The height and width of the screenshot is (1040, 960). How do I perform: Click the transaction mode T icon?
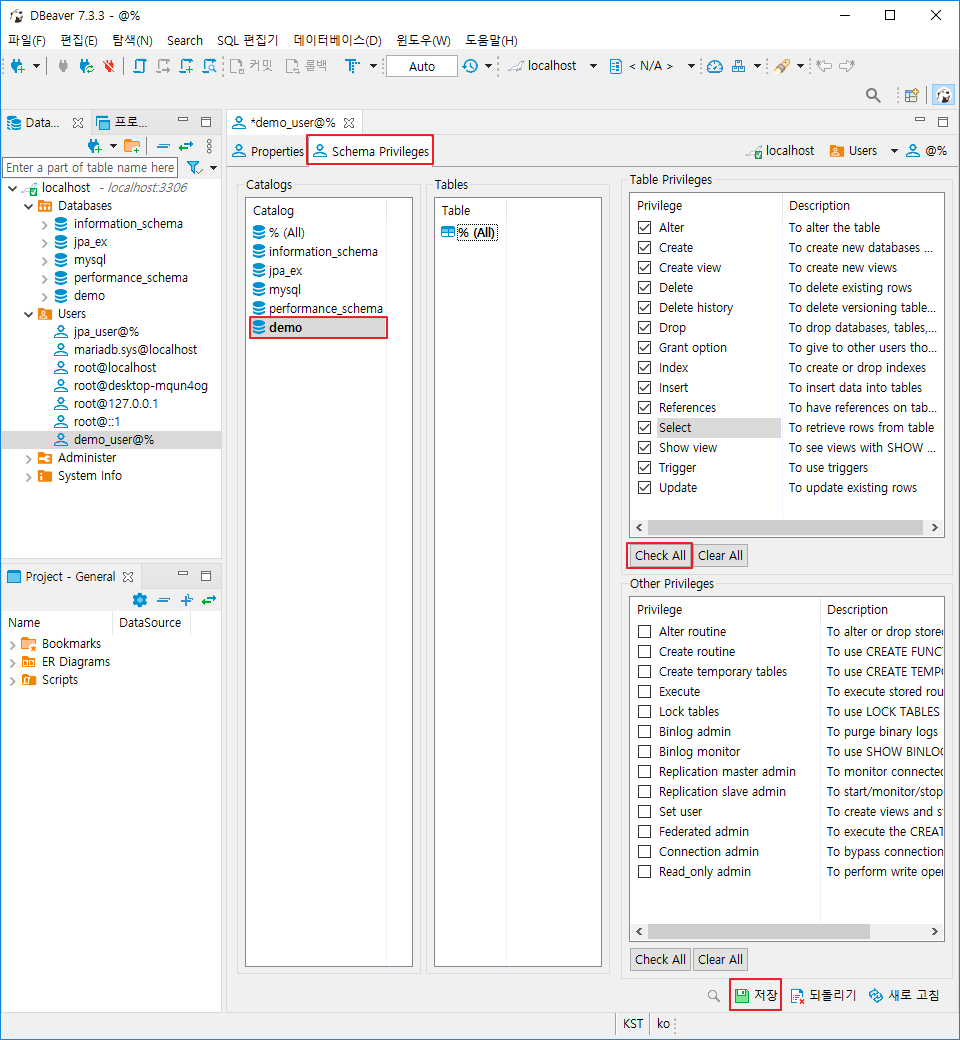352,66
